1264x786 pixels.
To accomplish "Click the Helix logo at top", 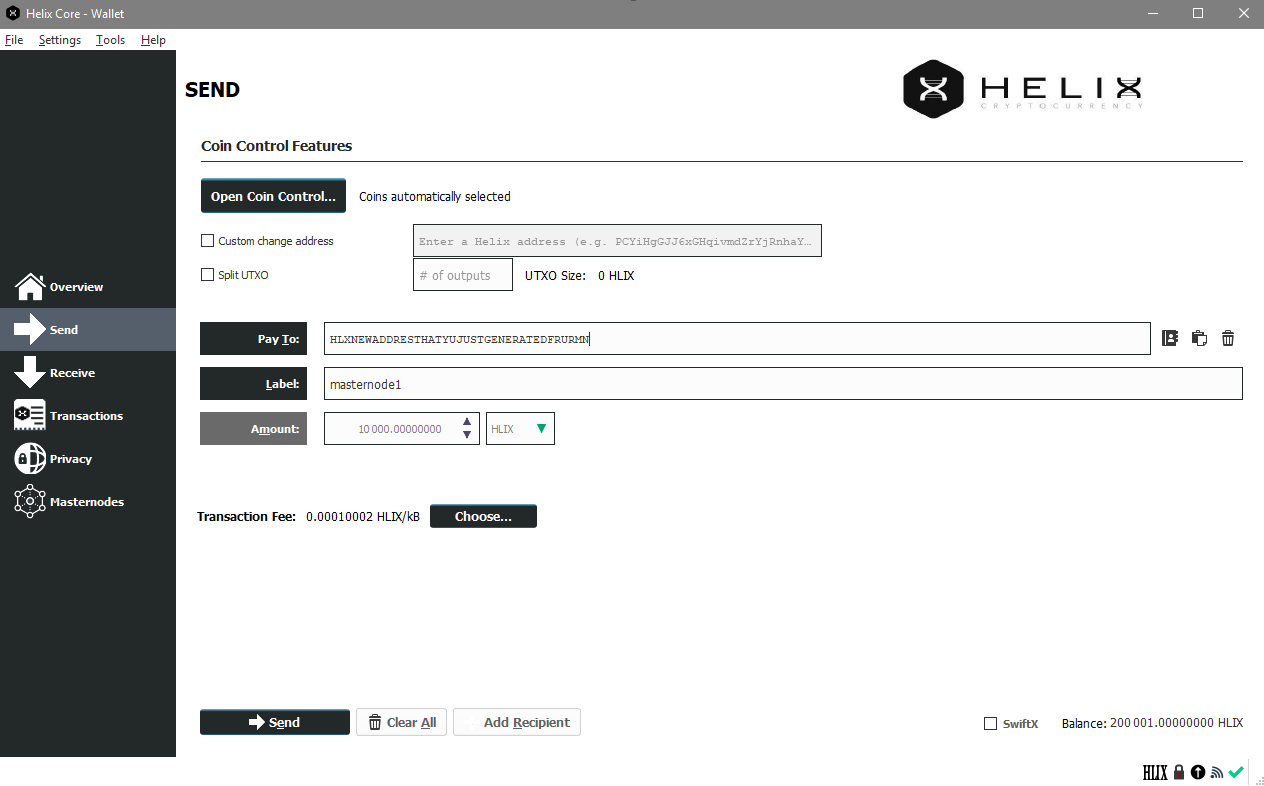I will point(1022,89).
